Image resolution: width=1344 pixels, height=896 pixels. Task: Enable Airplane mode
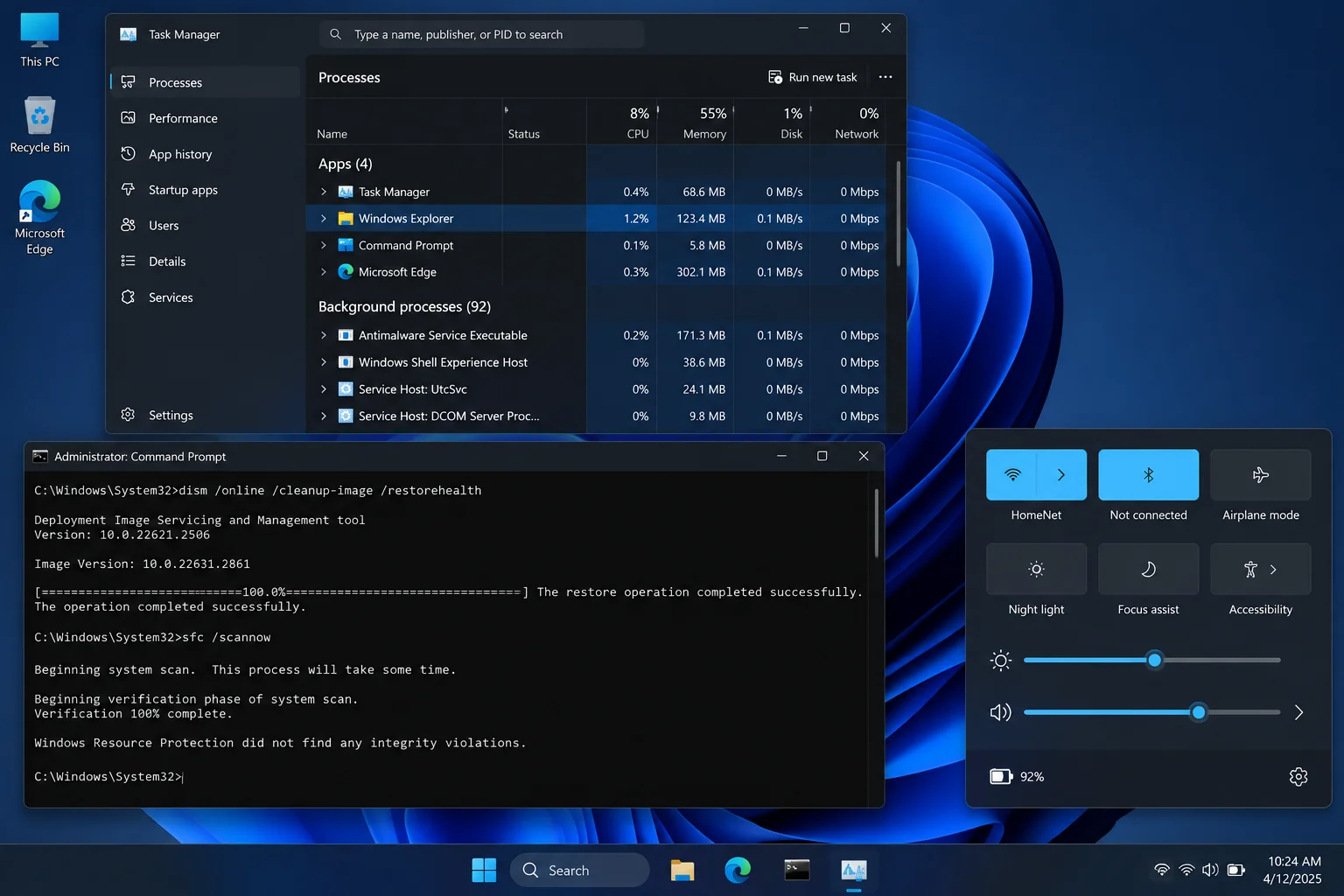(1260, 475)
